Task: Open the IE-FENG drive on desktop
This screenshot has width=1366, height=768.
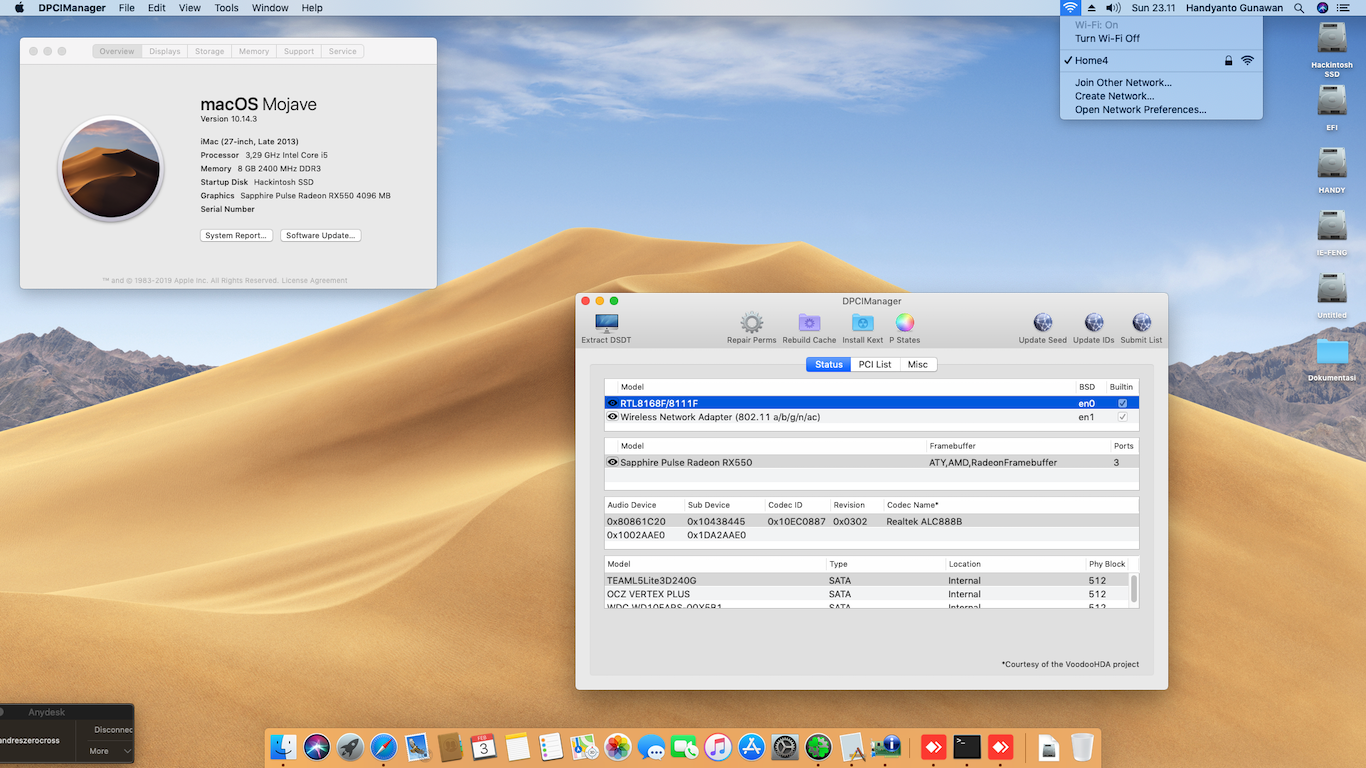Action: point(1332,225)
